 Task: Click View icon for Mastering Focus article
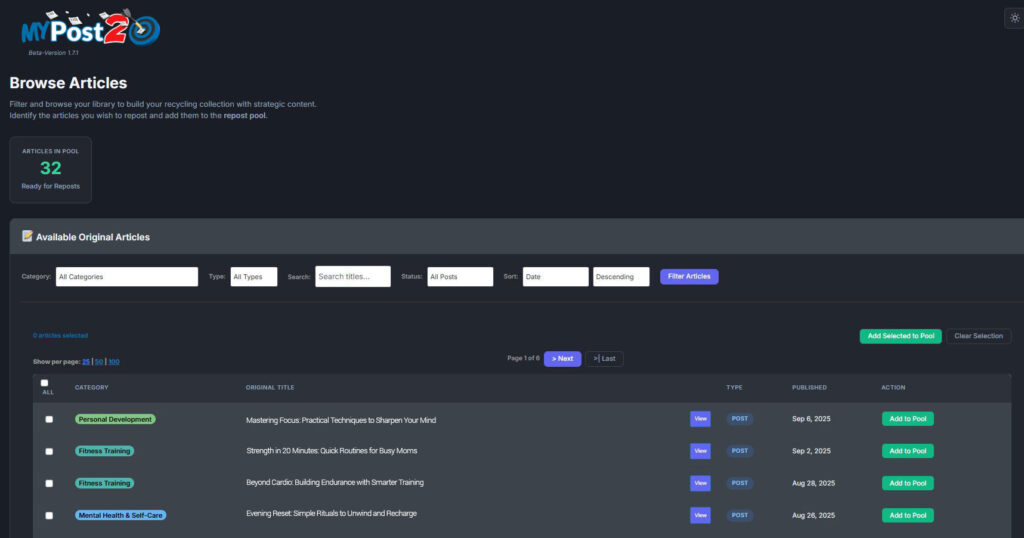pos(700,419)
